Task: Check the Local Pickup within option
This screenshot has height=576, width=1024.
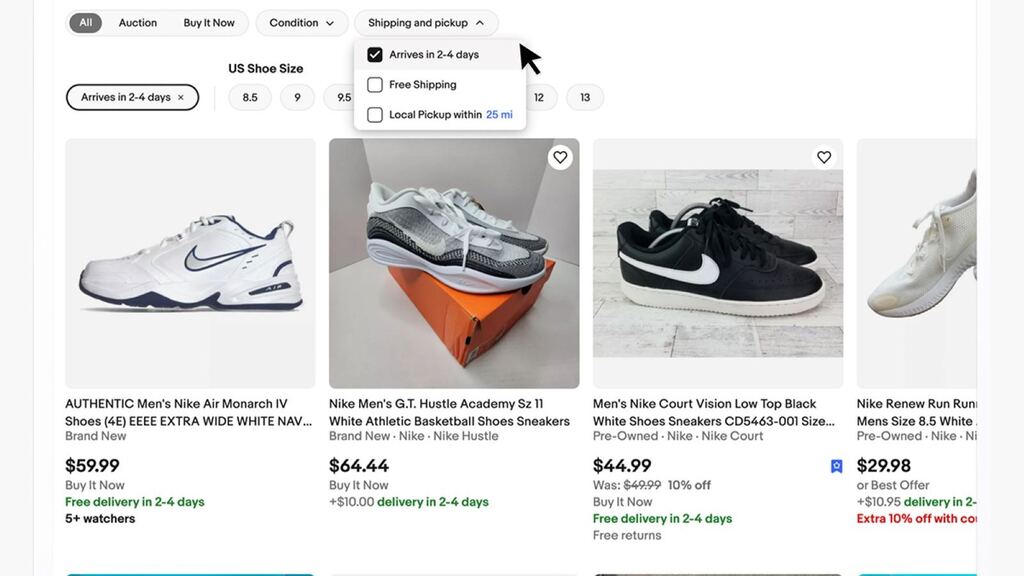Action: tap(375, 115)
